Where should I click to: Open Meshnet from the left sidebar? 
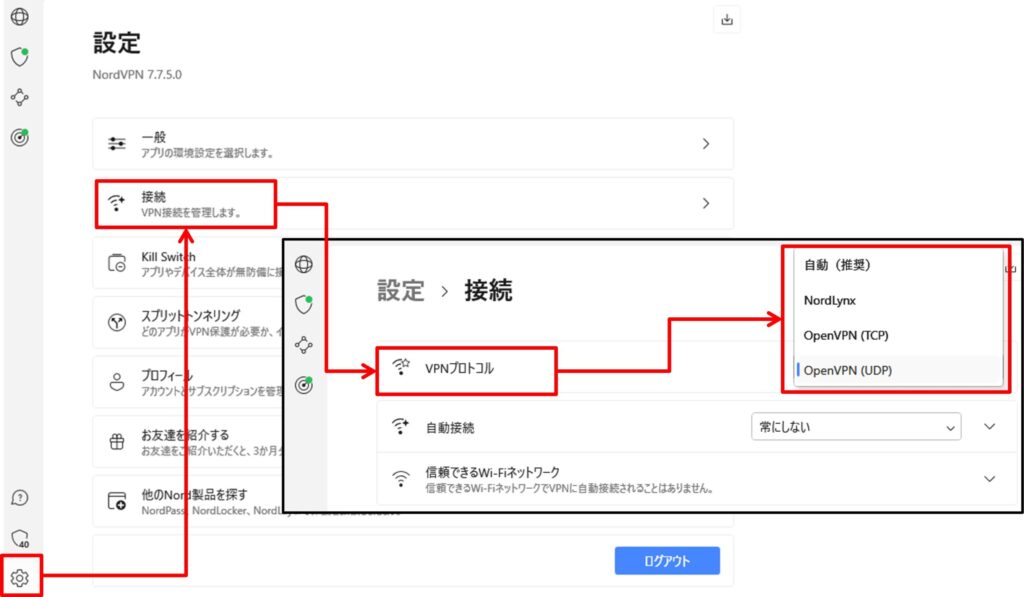coord(22,97)
